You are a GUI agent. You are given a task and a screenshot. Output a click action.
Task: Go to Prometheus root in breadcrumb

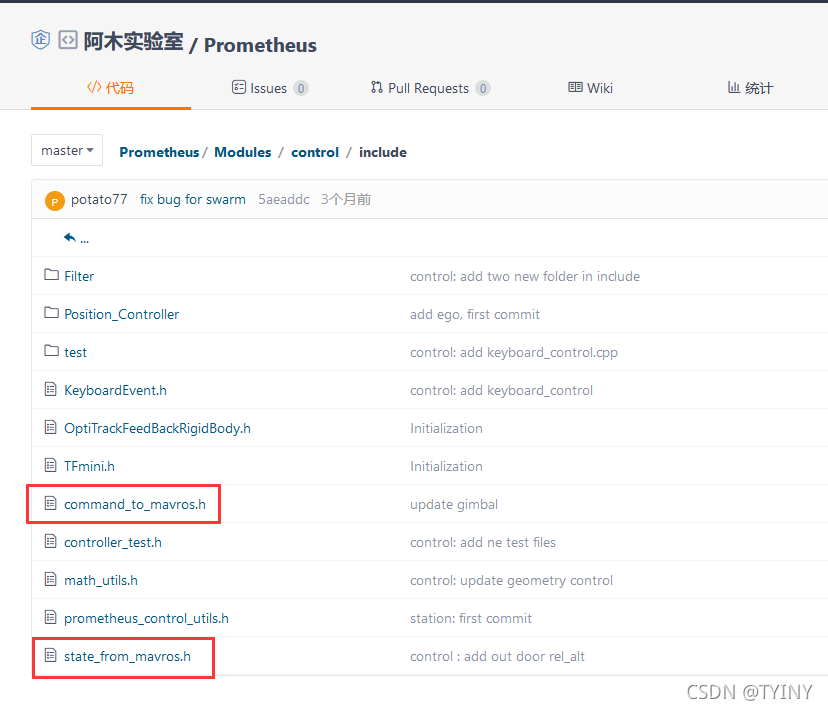click(x=159, y=153)
